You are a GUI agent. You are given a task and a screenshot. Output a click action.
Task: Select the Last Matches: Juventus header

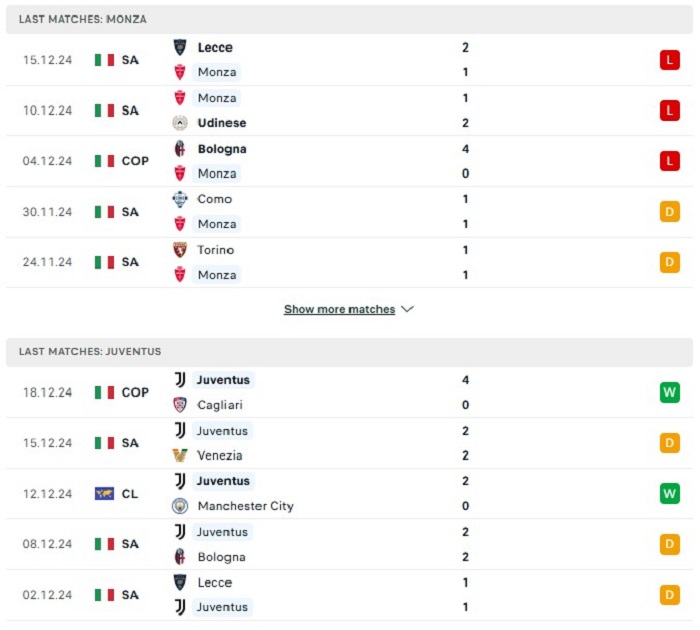[x=350, y=352]
